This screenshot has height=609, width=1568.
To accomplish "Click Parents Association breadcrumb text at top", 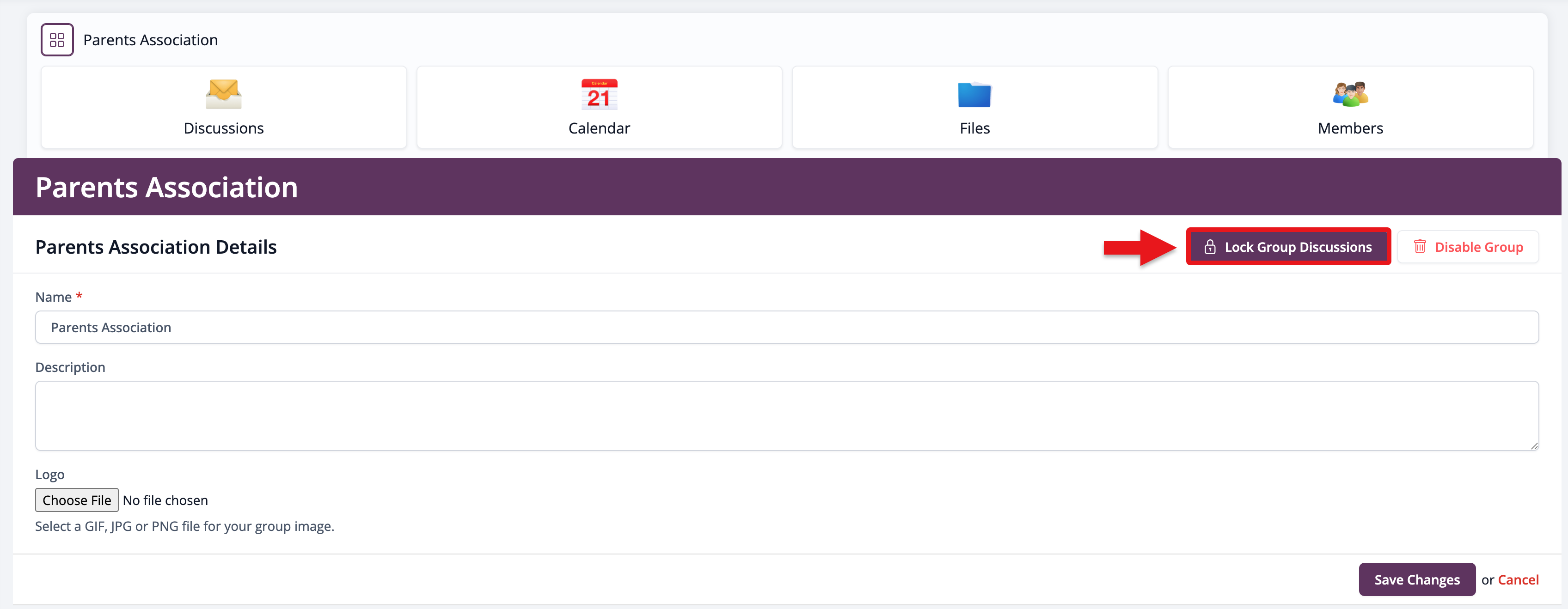I will pos(150,40).
